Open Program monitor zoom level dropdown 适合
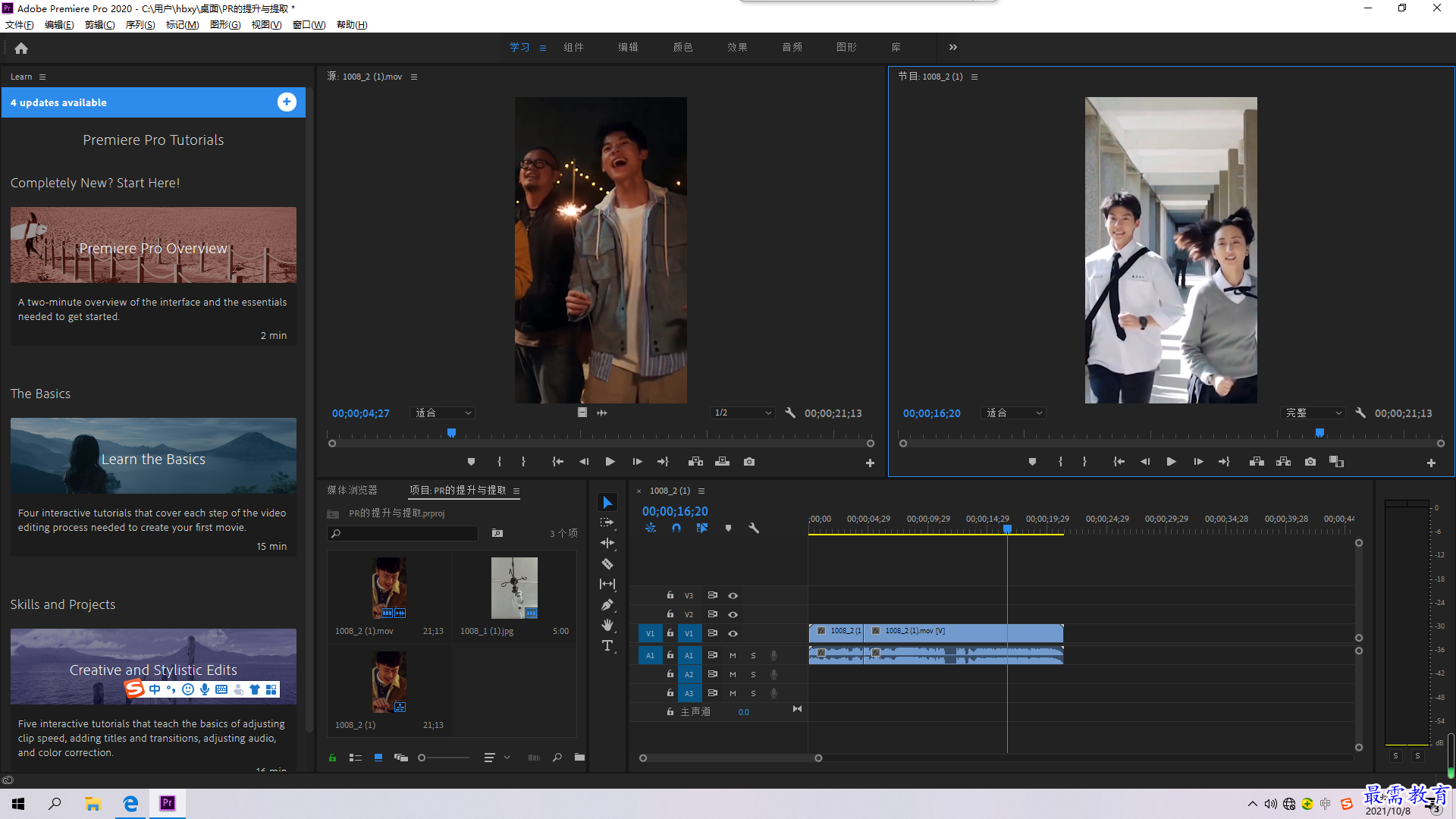The height and width of the screenshot is (819, 1456). [x=1014, y=413]
